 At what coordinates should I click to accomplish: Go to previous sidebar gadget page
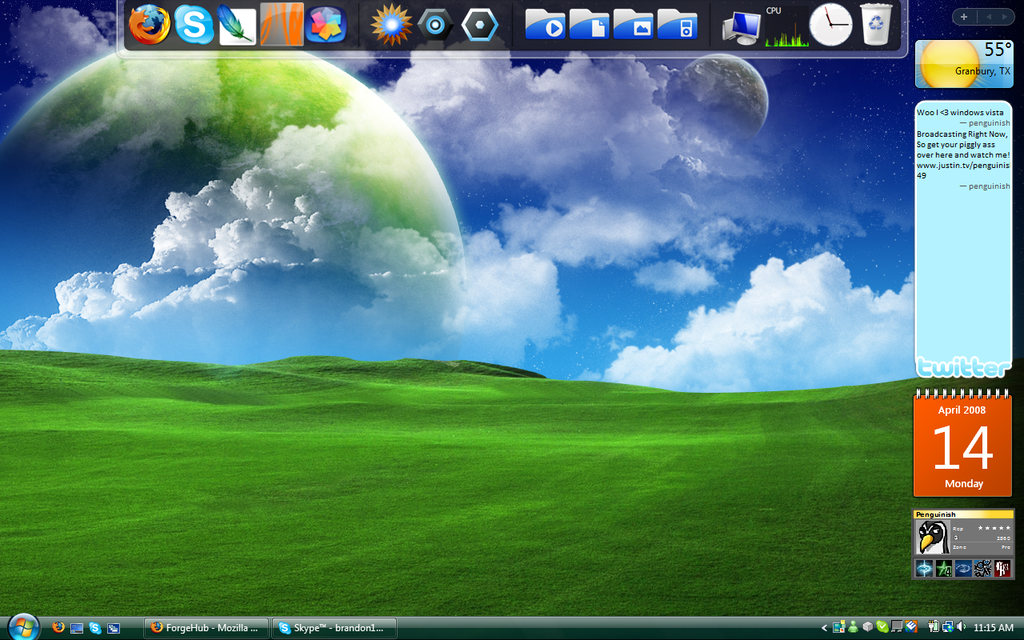click(x=989, y=17)
